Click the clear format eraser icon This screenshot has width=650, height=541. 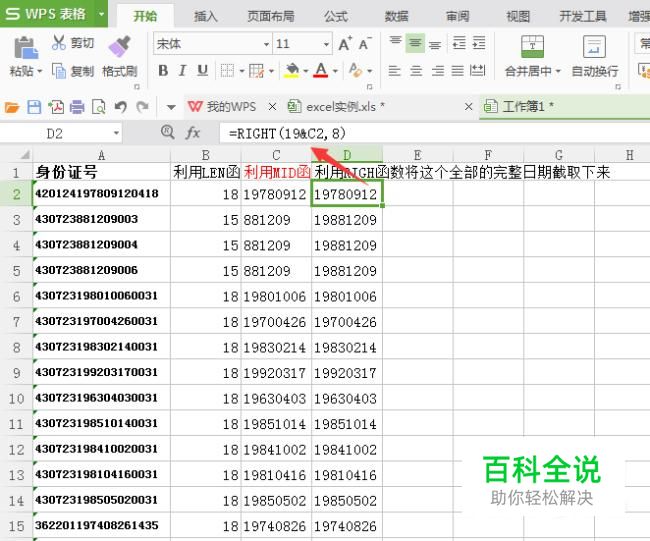[x=356, y=70]
